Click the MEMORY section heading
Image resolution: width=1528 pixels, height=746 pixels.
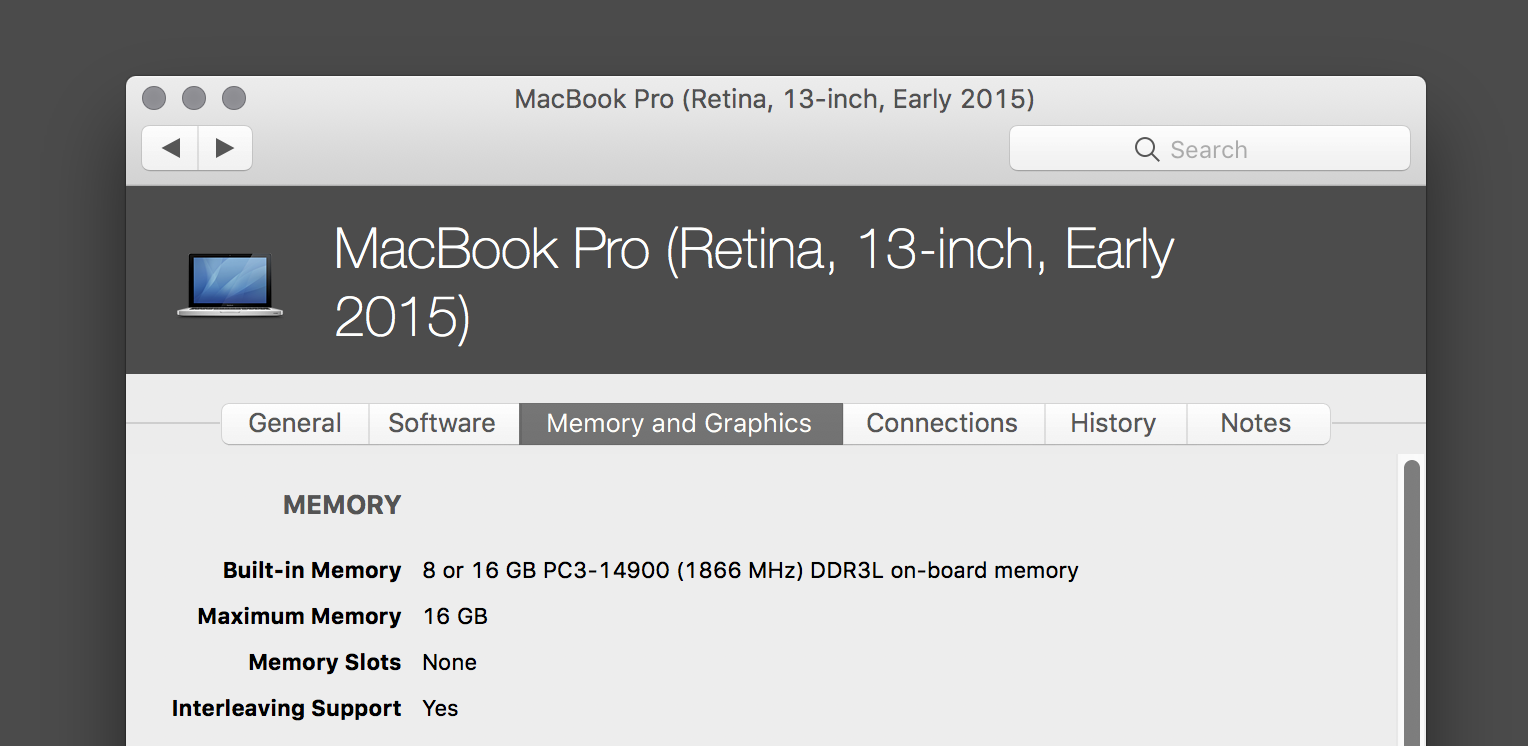342,505
